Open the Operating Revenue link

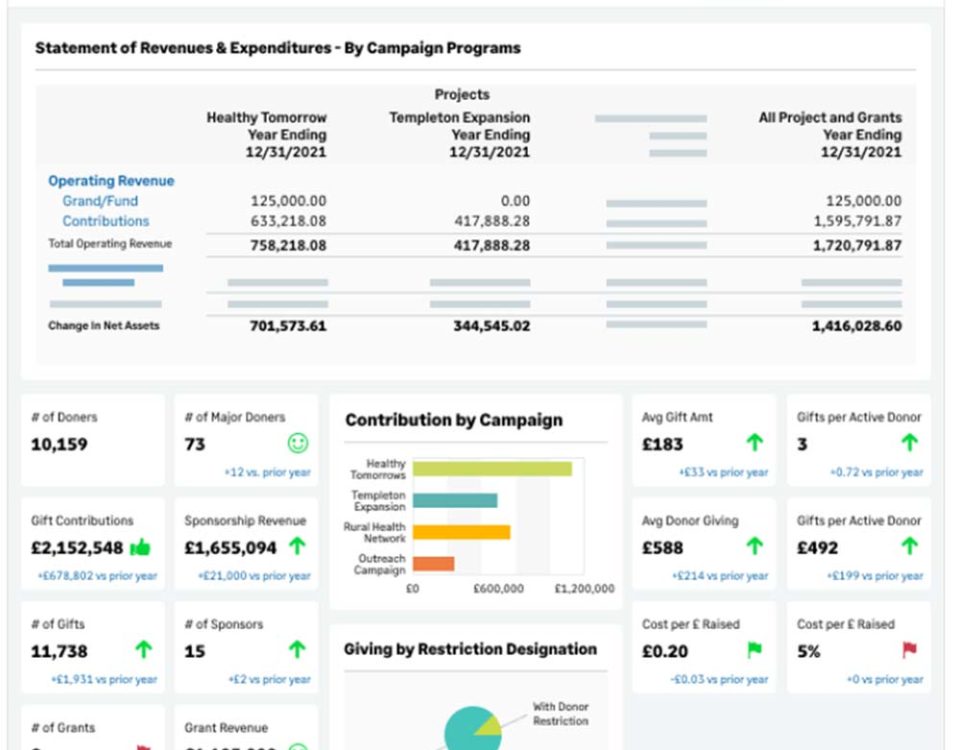tap(111, 181)
